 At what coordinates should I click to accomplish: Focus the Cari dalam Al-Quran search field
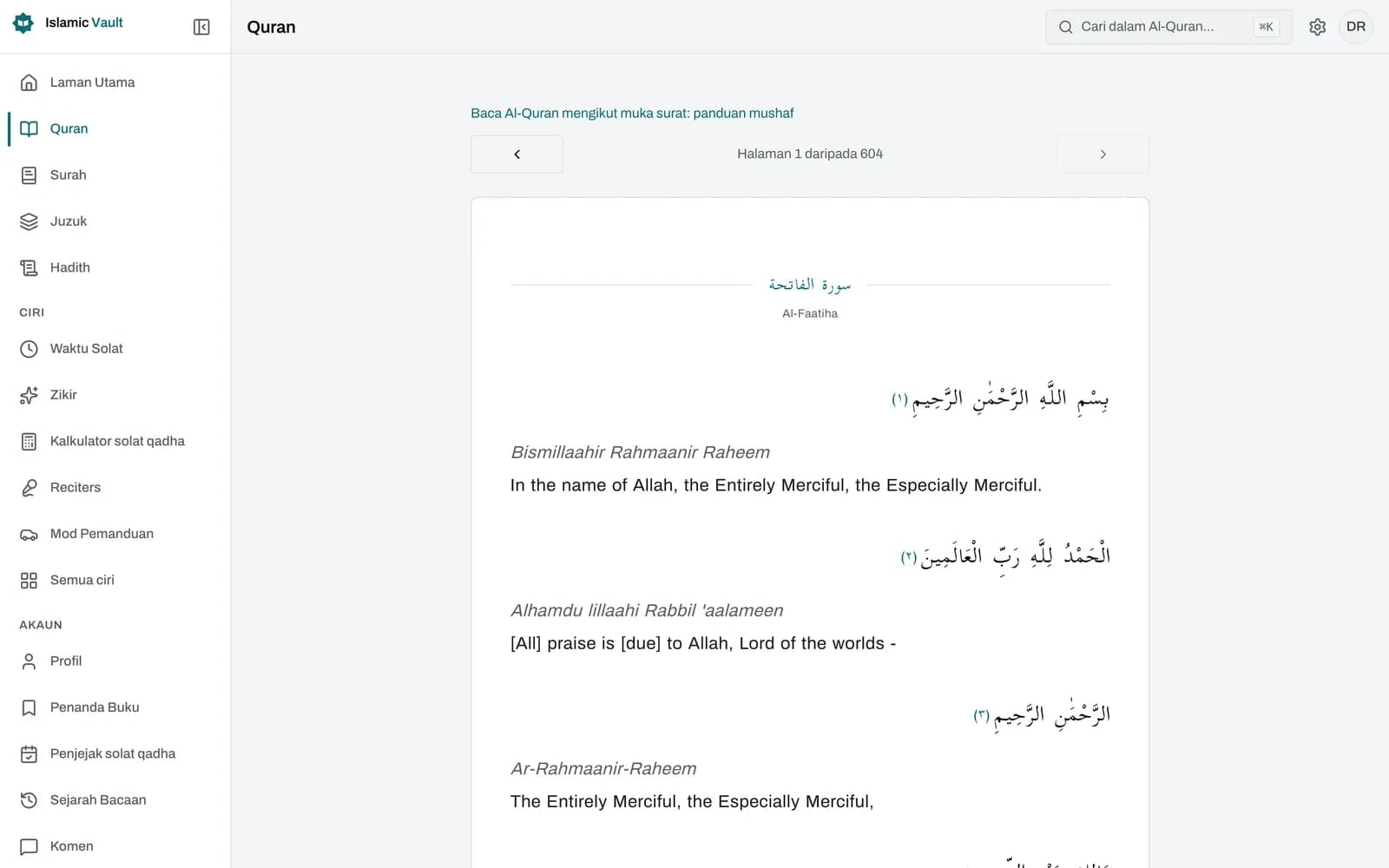[x=1168, y=27]
